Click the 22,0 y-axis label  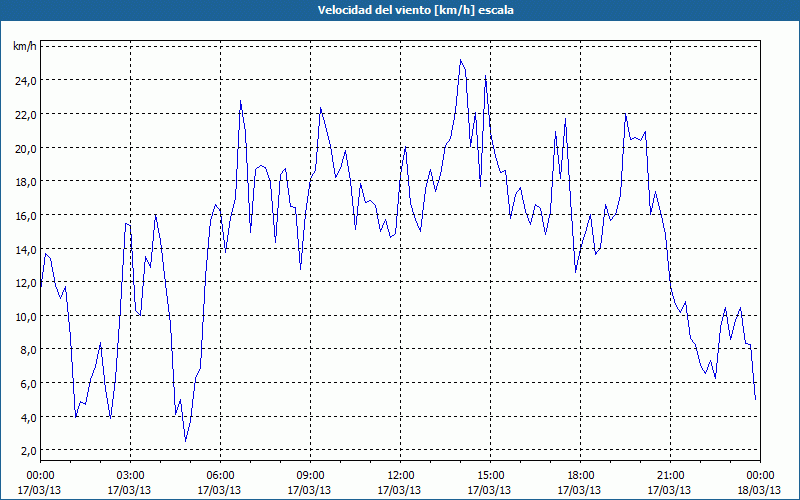click(x=27, y=114)
